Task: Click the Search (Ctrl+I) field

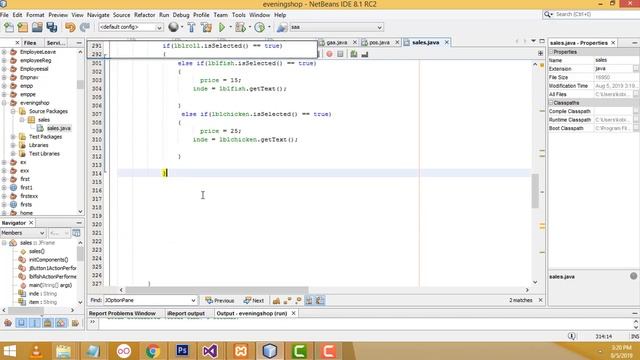Action: 593,14
